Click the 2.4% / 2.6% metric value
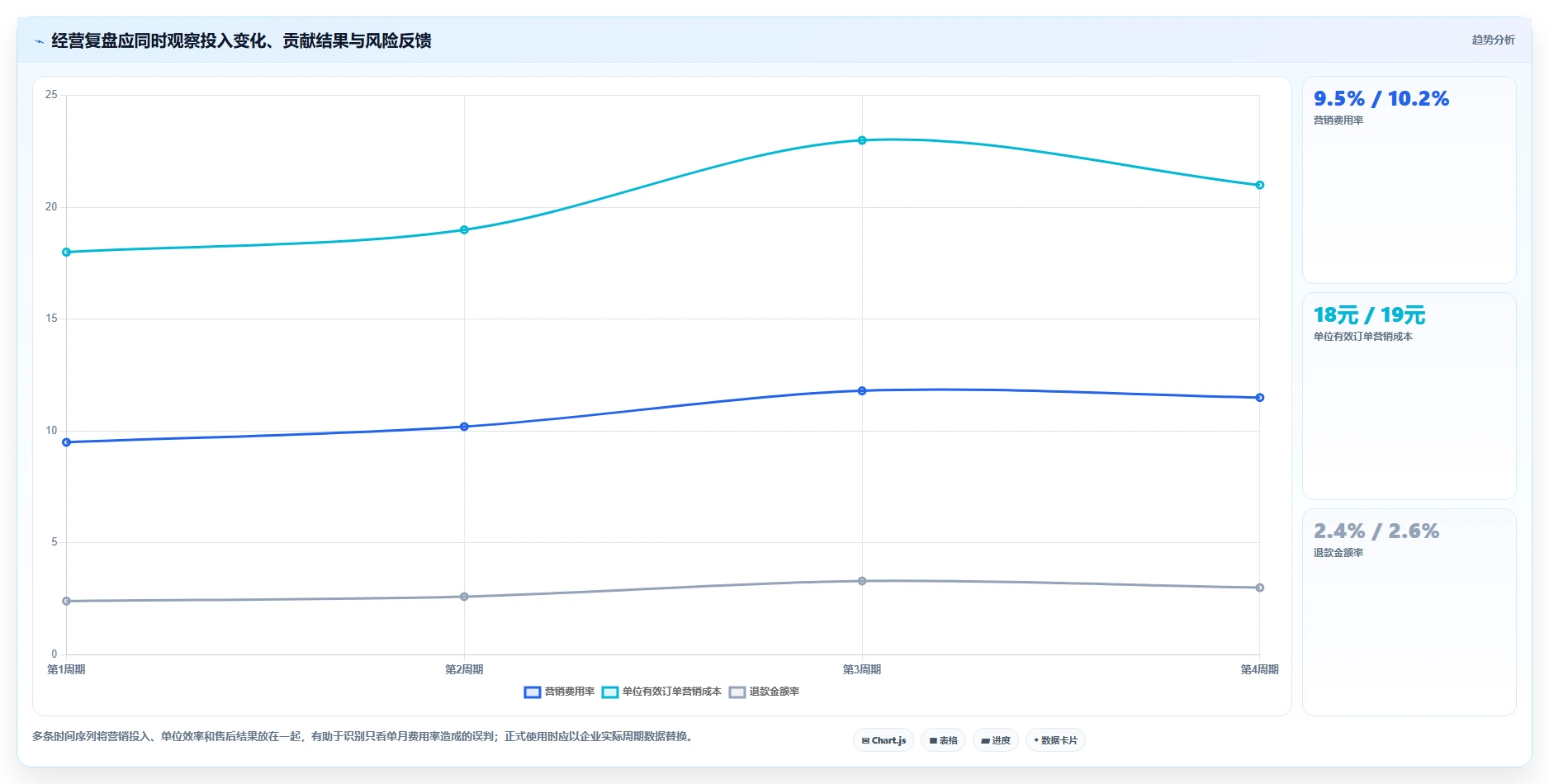The height and width of the screenshot is (784, 1549). click(x=1376, y=531)
